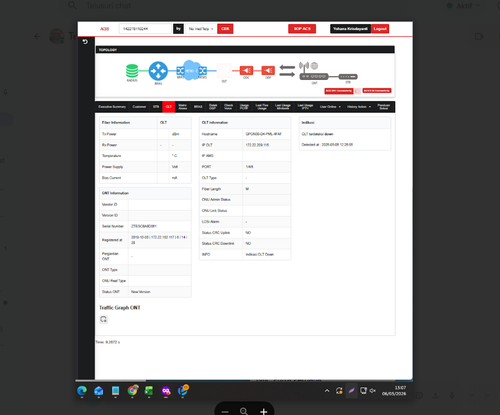Click the Indikasi OLT Down info value
This screenshot has height=415, width=500.
point(260,254)
